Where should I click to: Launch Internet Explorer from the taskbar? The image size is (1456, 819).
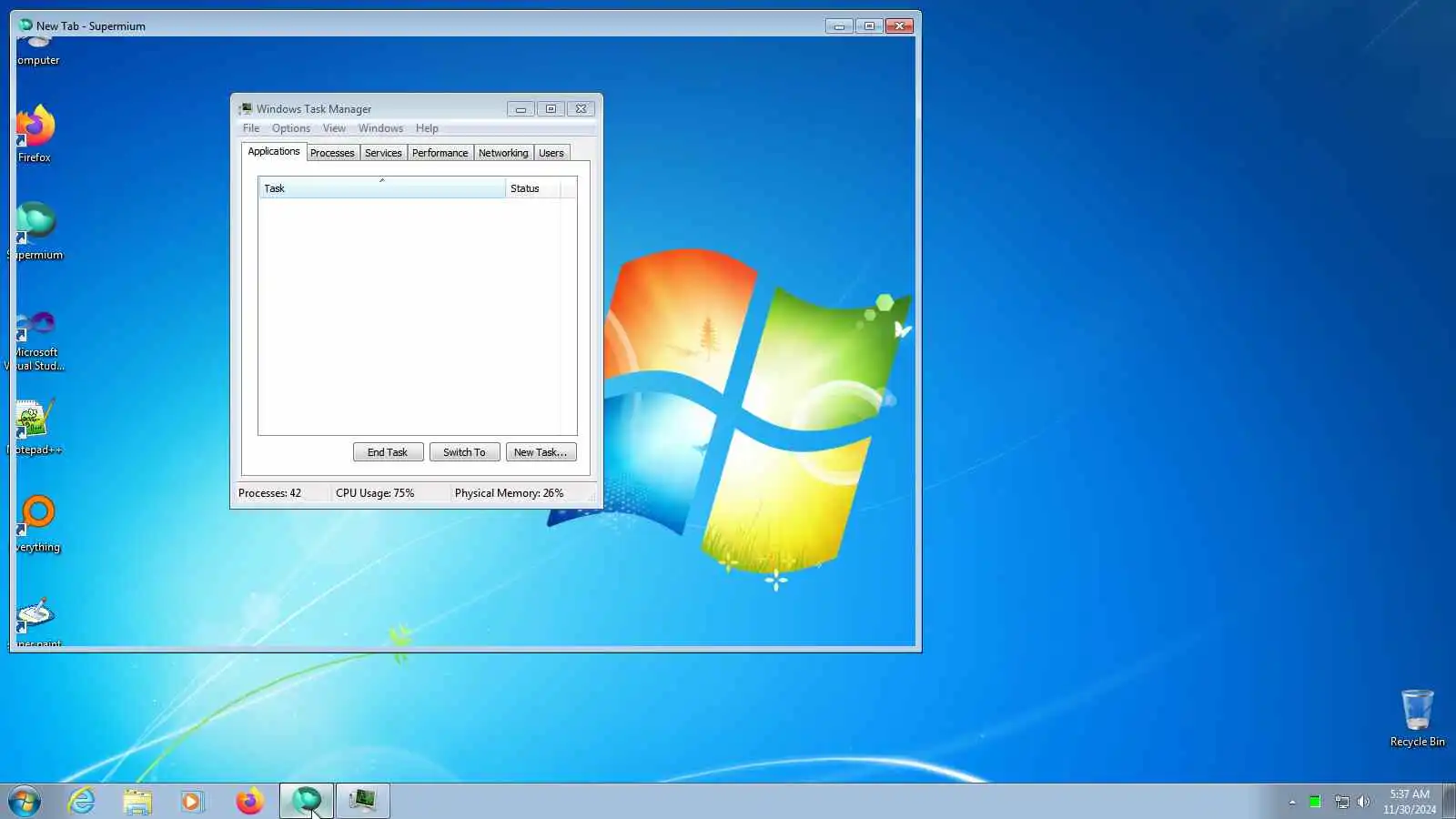(82, 801)
